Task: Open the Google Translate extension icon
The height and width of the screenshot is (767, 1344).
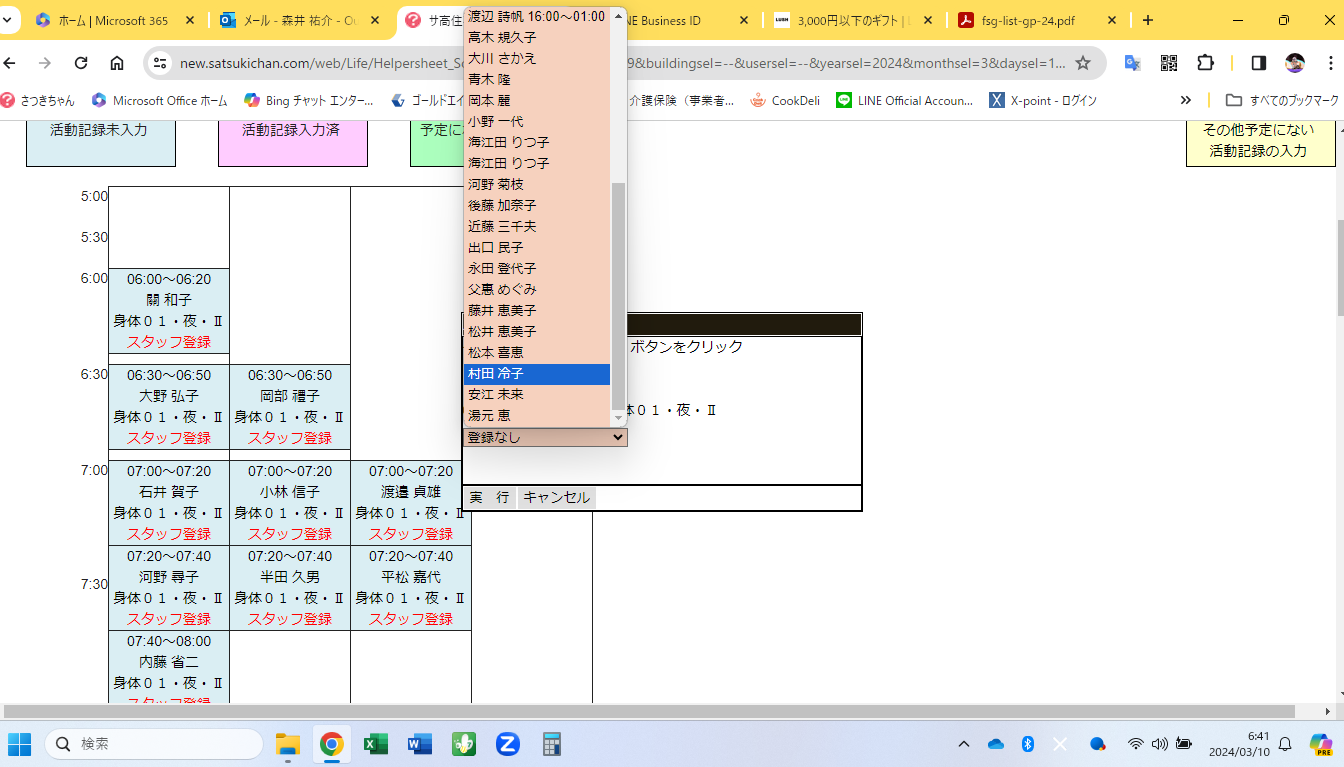Action: (1132, 63)
